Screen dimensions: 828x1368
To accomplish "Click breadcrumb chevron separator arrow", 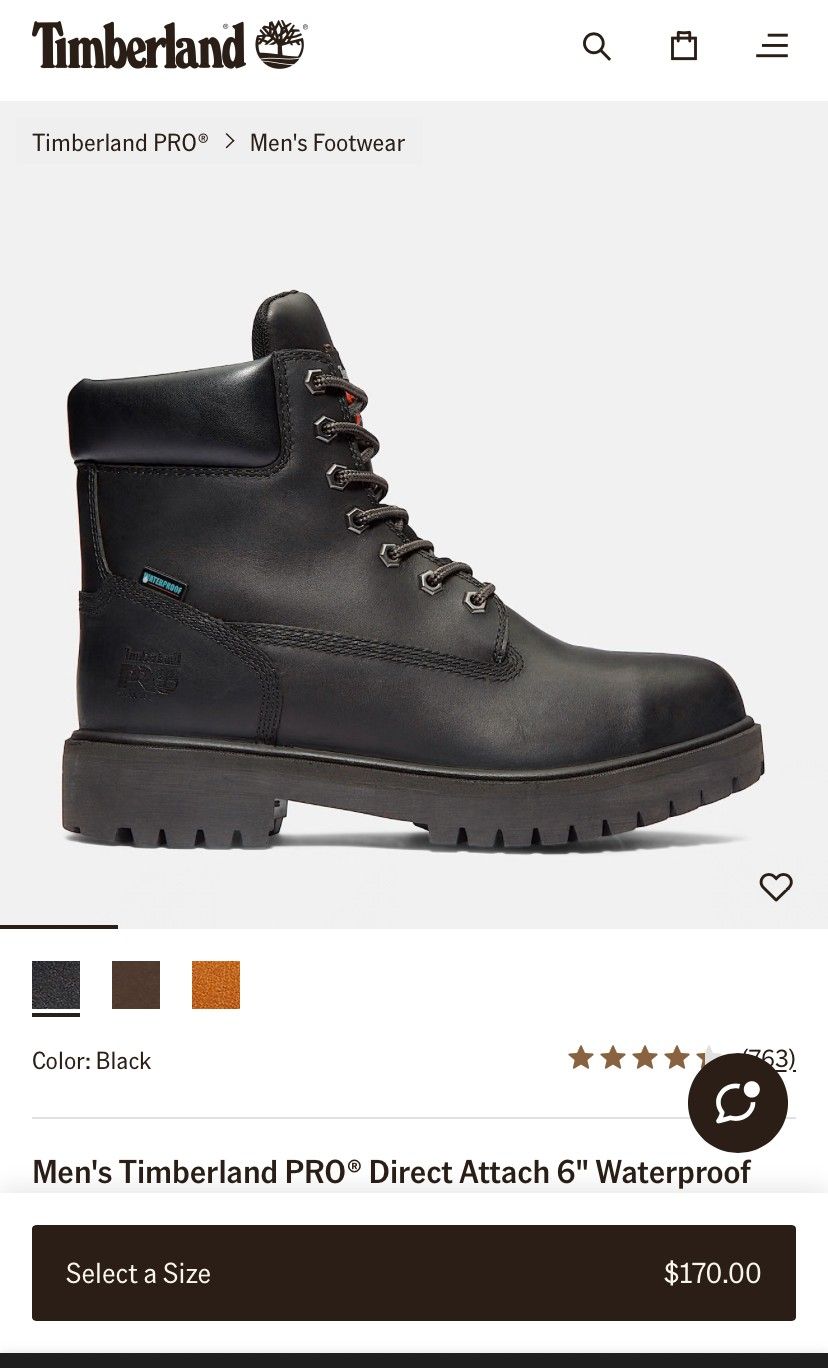I will point(230,142).
